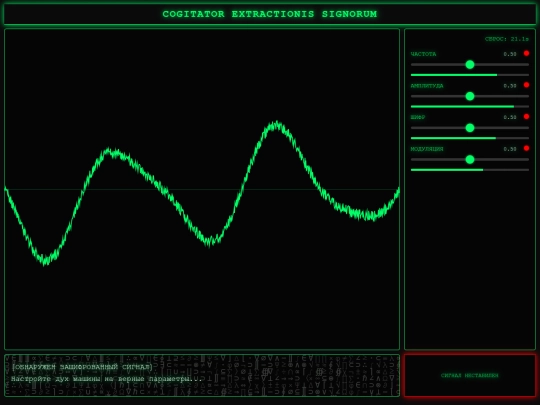Click the 'Шифр' label
The image size is (540, 405).
click(418, 117)
